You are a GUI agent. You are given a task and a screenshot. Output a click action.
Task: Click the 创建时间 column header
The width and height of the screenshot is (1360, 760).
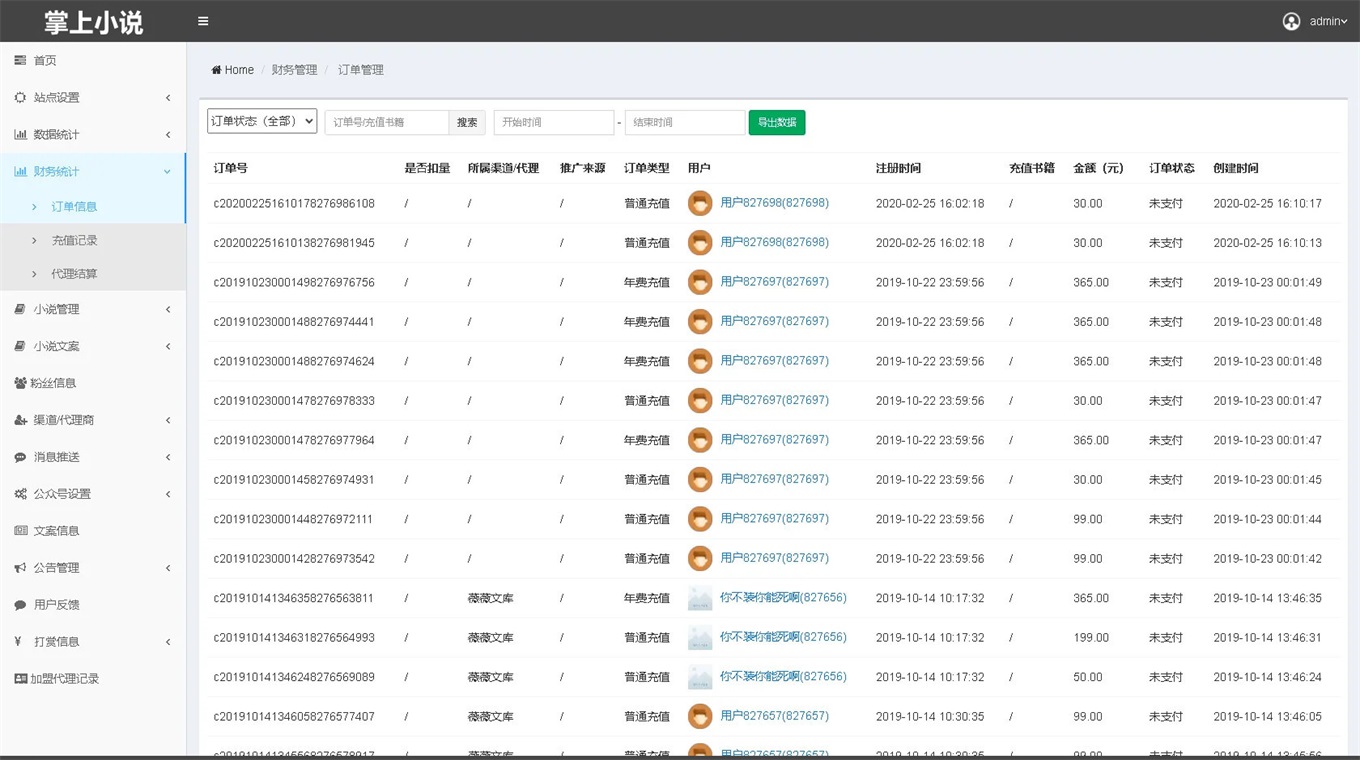(1236, 168)
